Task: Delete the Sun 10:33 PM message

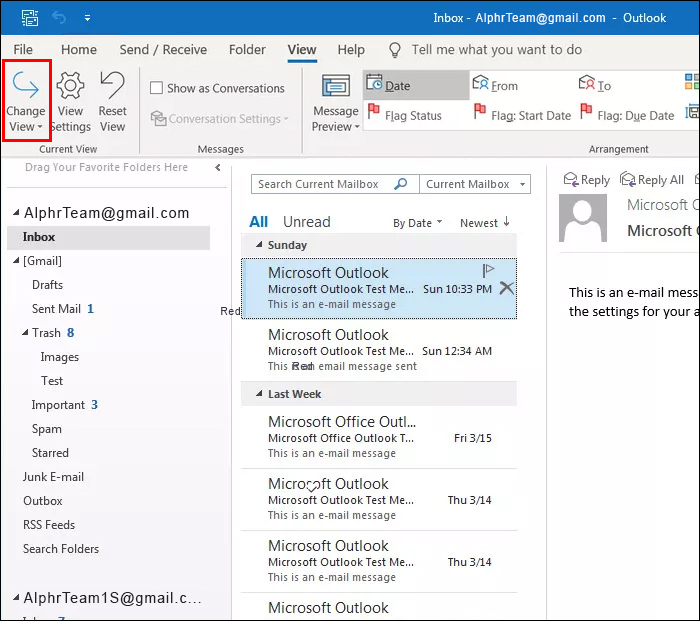Action: click(x=507, y=288)
